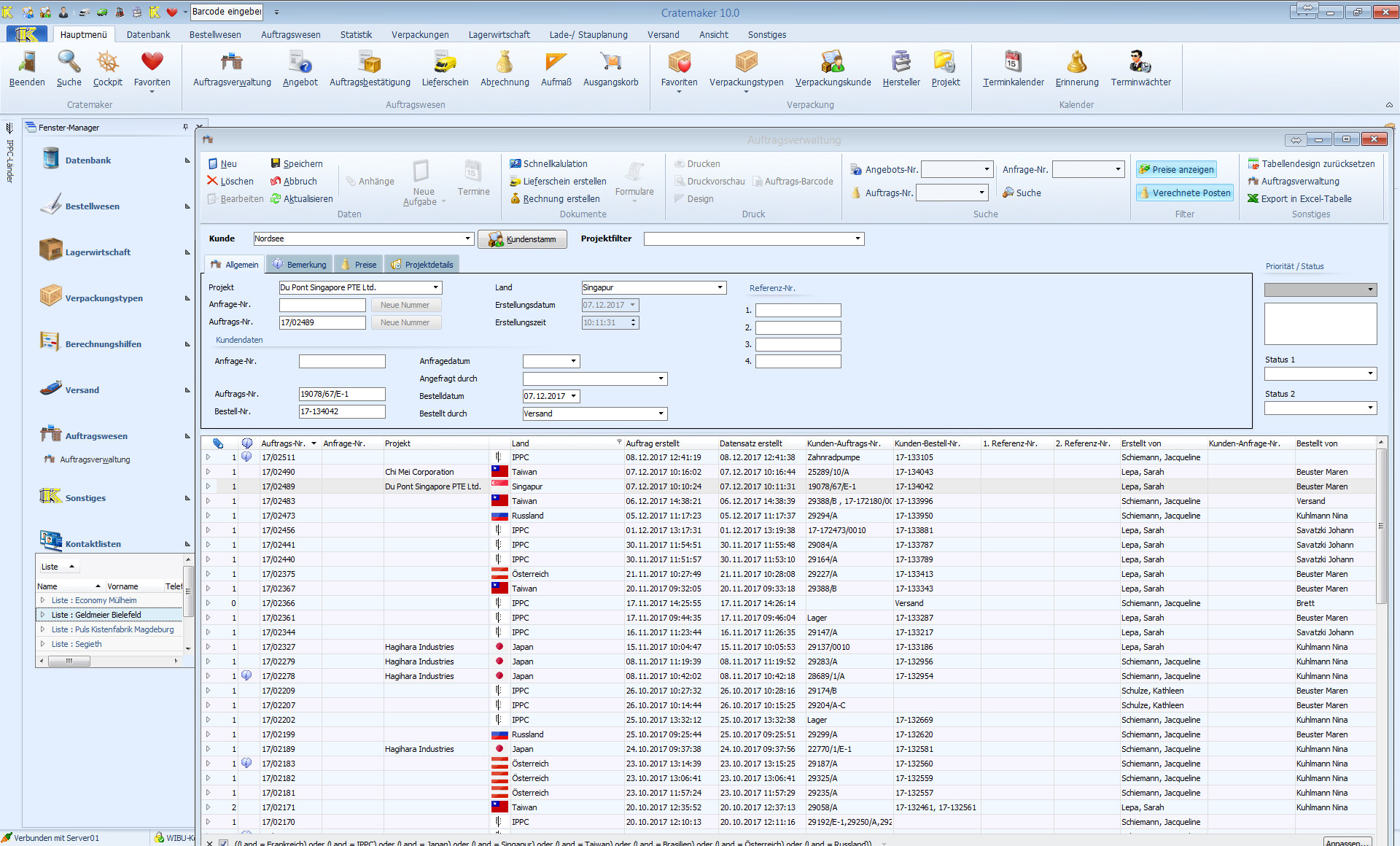Pin the Fenster-Manager panel

(185, 127)
